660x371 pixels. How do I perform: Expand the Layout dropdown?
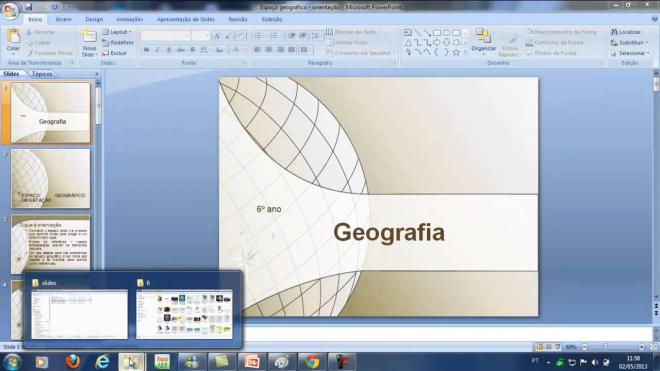click(117, 32)
